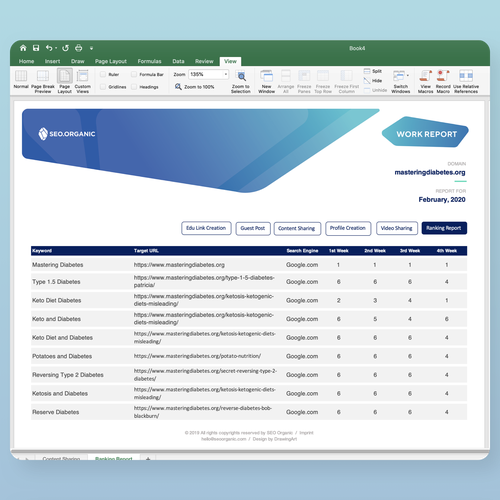Screen dimensions: 500x500
Task: Click the February, 2020 report date text
Action: tap(442, 199)
